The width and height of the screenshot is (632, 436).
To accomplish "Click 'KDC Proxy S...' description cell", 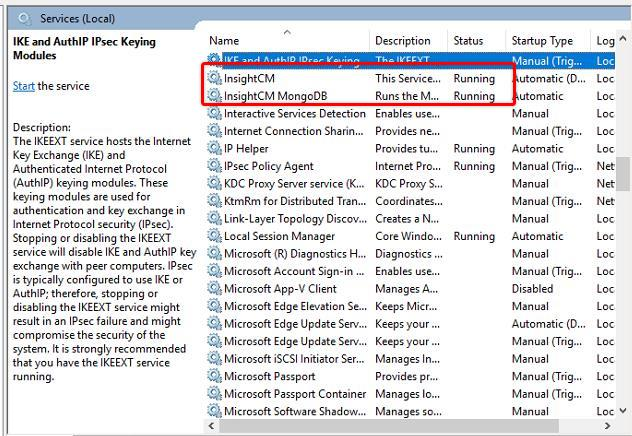I will point(409,184).
